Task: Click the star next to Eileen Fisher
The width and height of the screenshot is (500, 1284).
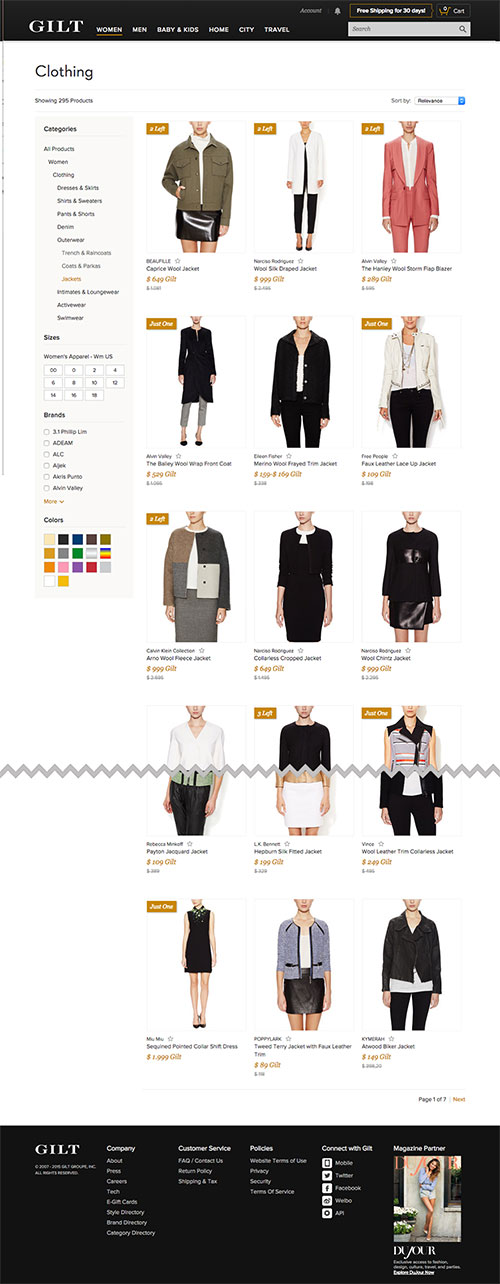Action: (291, 455)
